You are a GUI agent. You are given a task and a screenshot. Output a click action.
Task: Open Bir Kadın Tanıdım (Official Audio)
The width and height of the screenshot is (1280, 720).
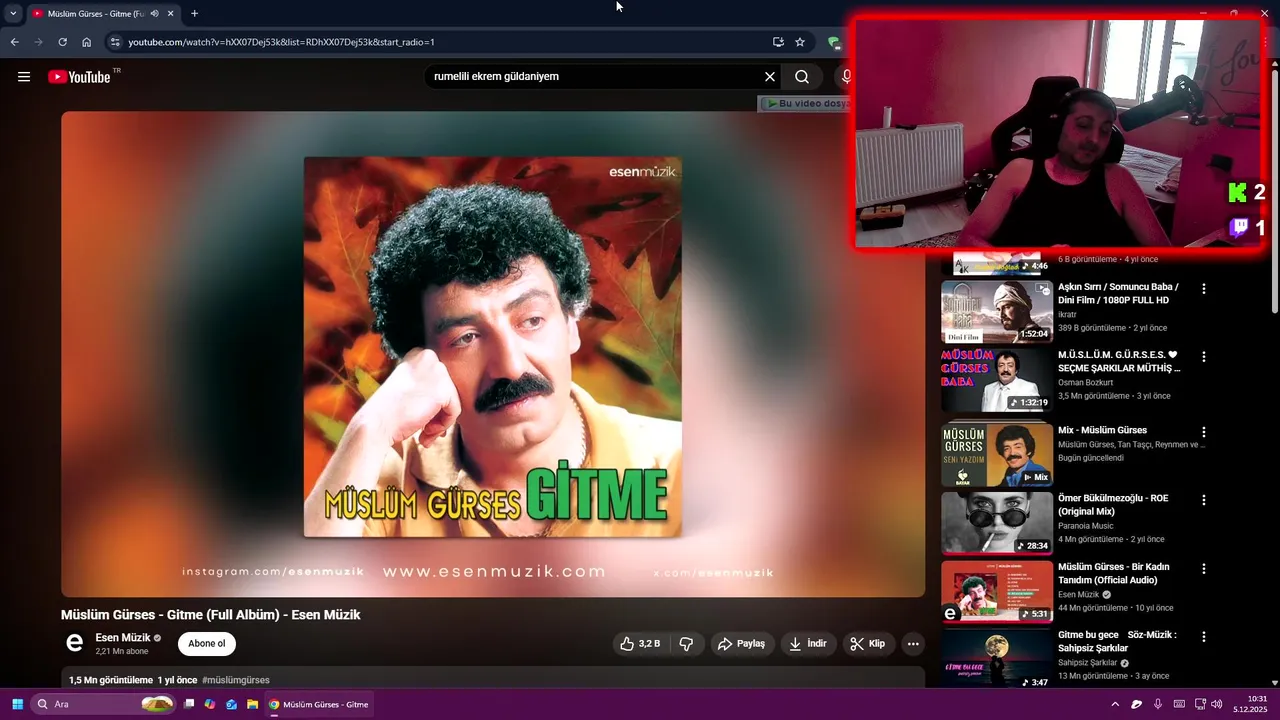pyautogui.click(x=1113, y=573)
